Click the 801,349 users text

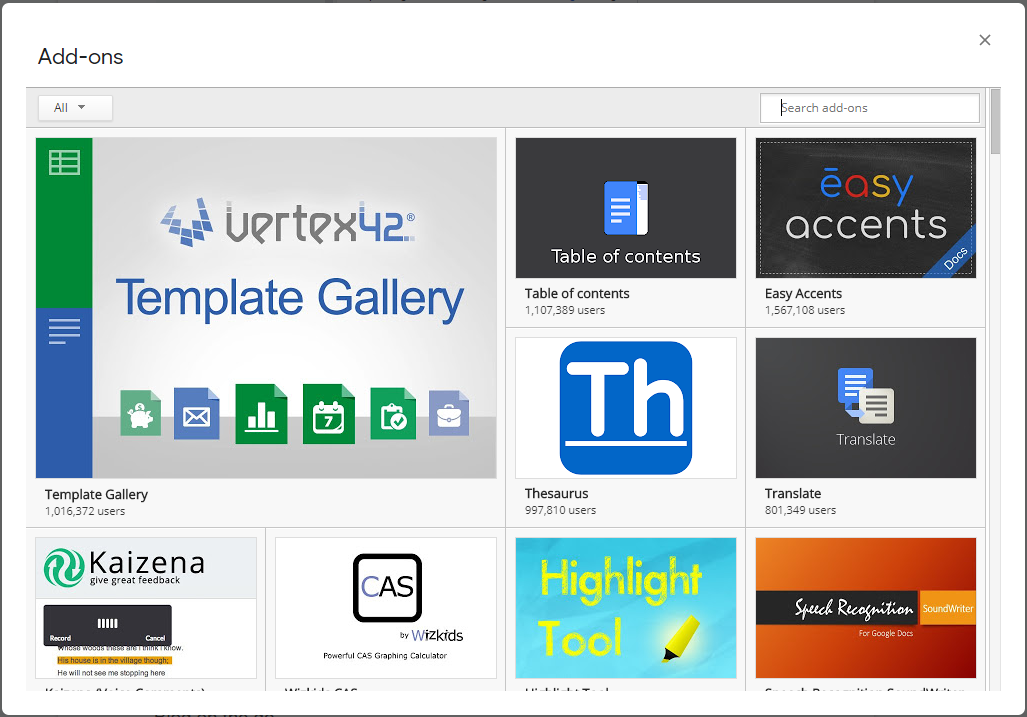[x=800, y=510]
